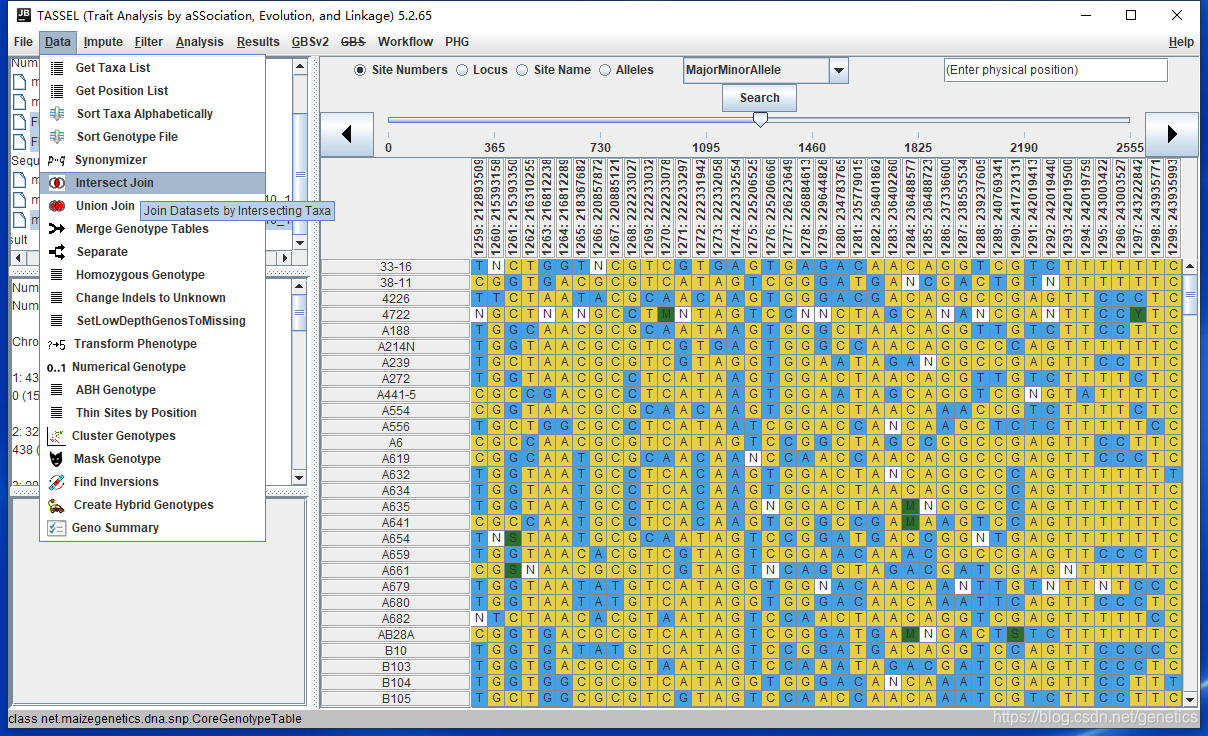Click the Union Join icon

pyautogui.click(x=57, y=206)
